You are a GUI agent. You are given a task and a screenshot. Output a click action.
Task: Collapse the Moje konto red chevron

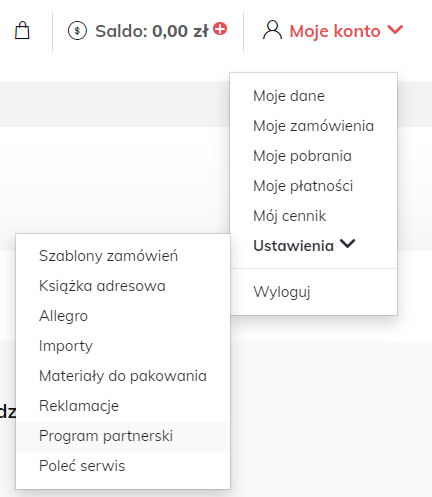(x=395, y=30)
